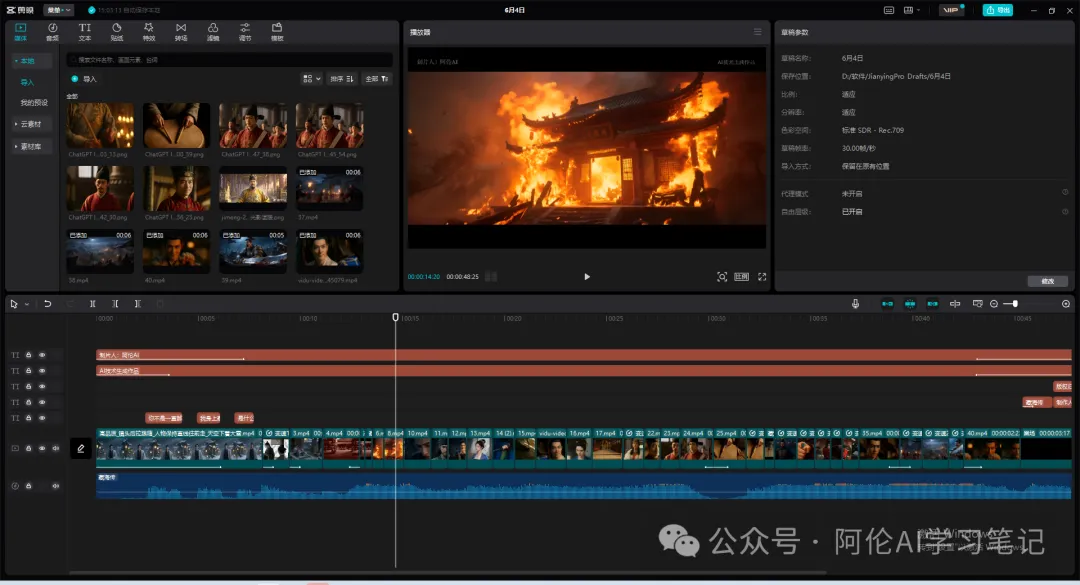Lock the 制片人：阿伦AI text track

coord(29,356)
